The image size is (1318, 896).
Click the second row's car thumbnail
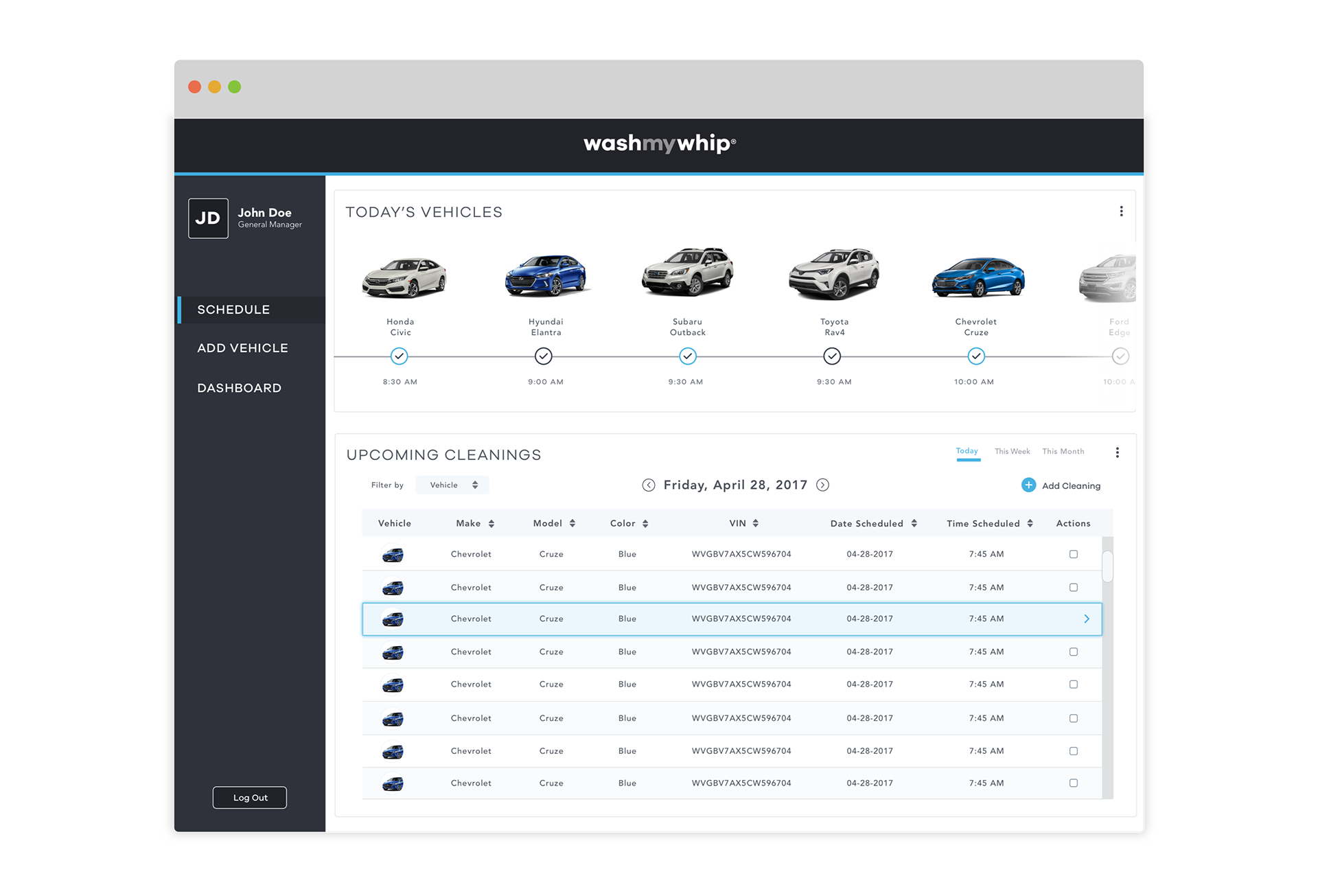pos(393,588)
